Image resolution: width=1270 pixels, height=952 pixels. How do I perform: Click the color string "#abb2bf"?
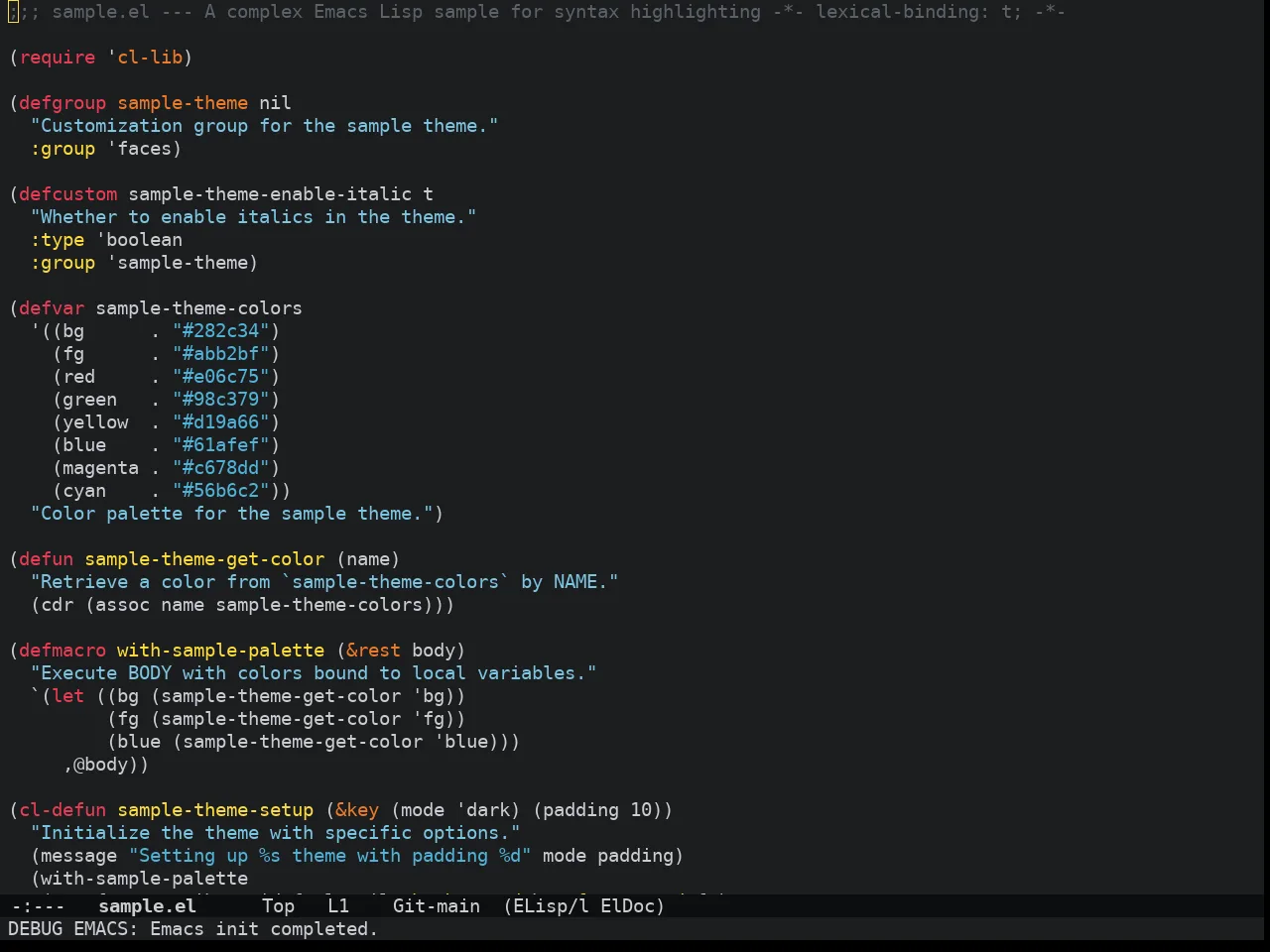pos(221,354)
